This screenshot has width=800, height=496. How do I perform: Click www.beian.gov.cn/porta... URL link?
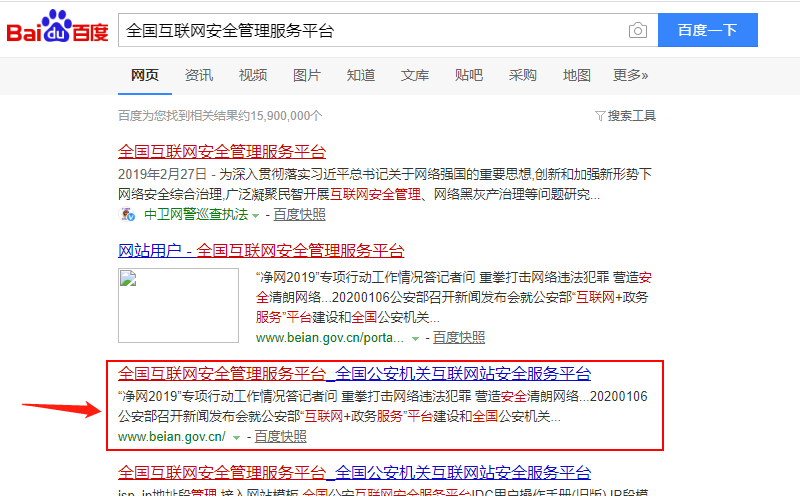click(330, 338)
